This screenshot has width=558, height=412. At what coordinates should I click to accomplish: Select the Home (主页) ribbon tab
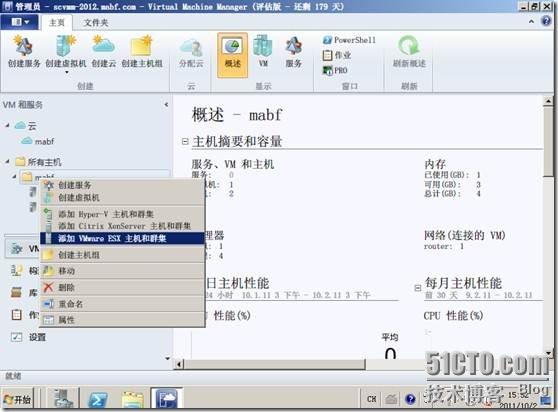click(57, 23)
